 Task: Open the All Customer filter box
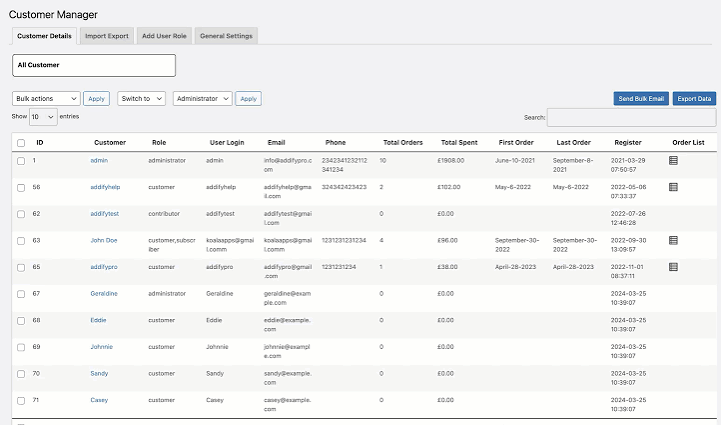(x=94, y=65)
